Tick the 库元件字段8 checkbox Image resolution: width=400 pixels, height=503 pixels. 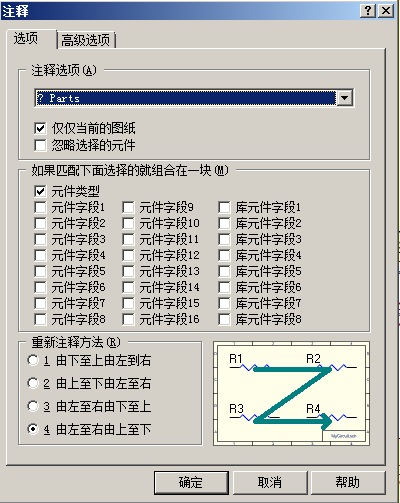click(224, 319)
